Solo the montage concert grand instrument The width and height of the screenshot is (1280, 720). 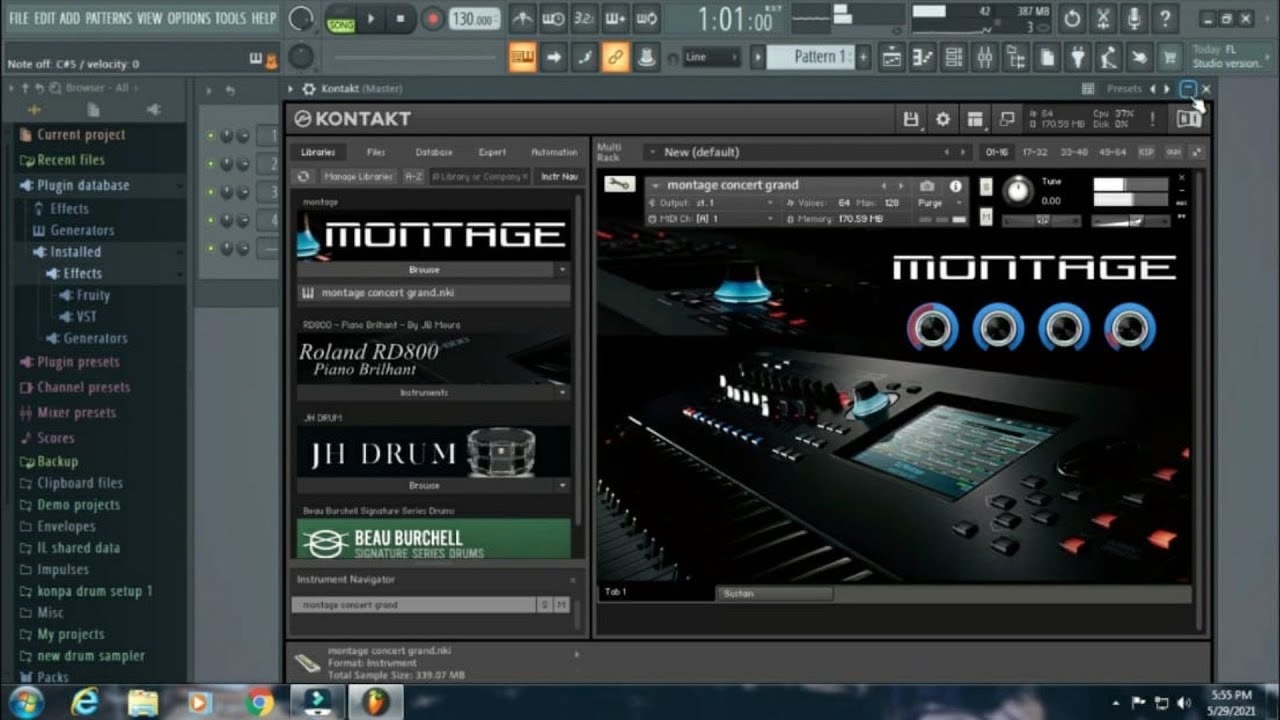click(986, 186)
